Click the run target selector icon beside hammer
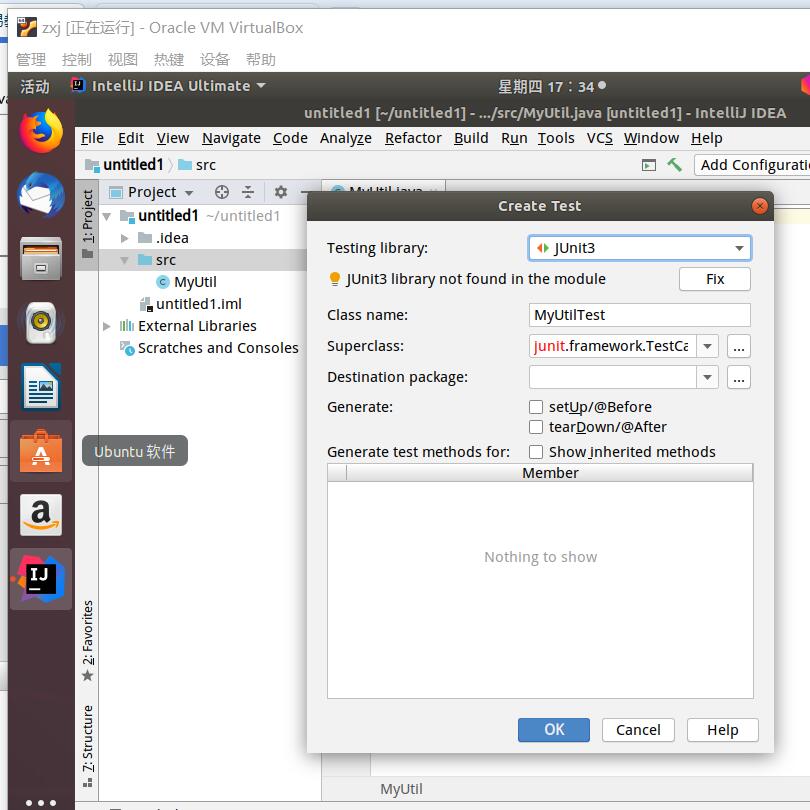The image size is (810, 810). [648, 165]
